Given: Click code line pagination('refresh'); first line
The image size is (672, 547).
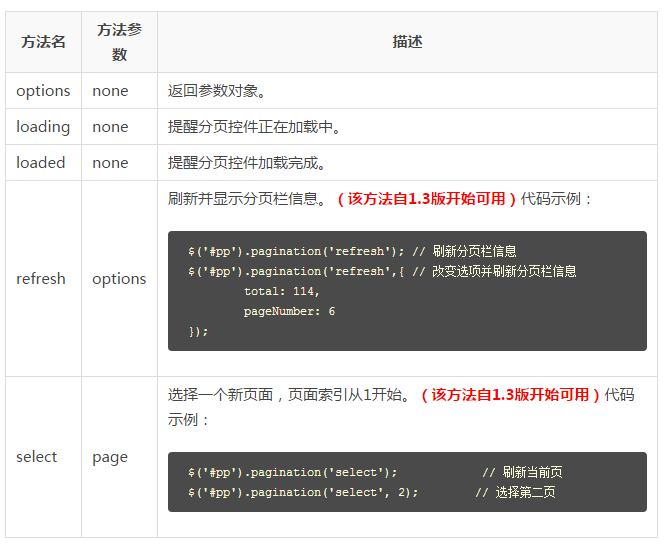Looking at the screenshot, I should click(x=296, y=251).
